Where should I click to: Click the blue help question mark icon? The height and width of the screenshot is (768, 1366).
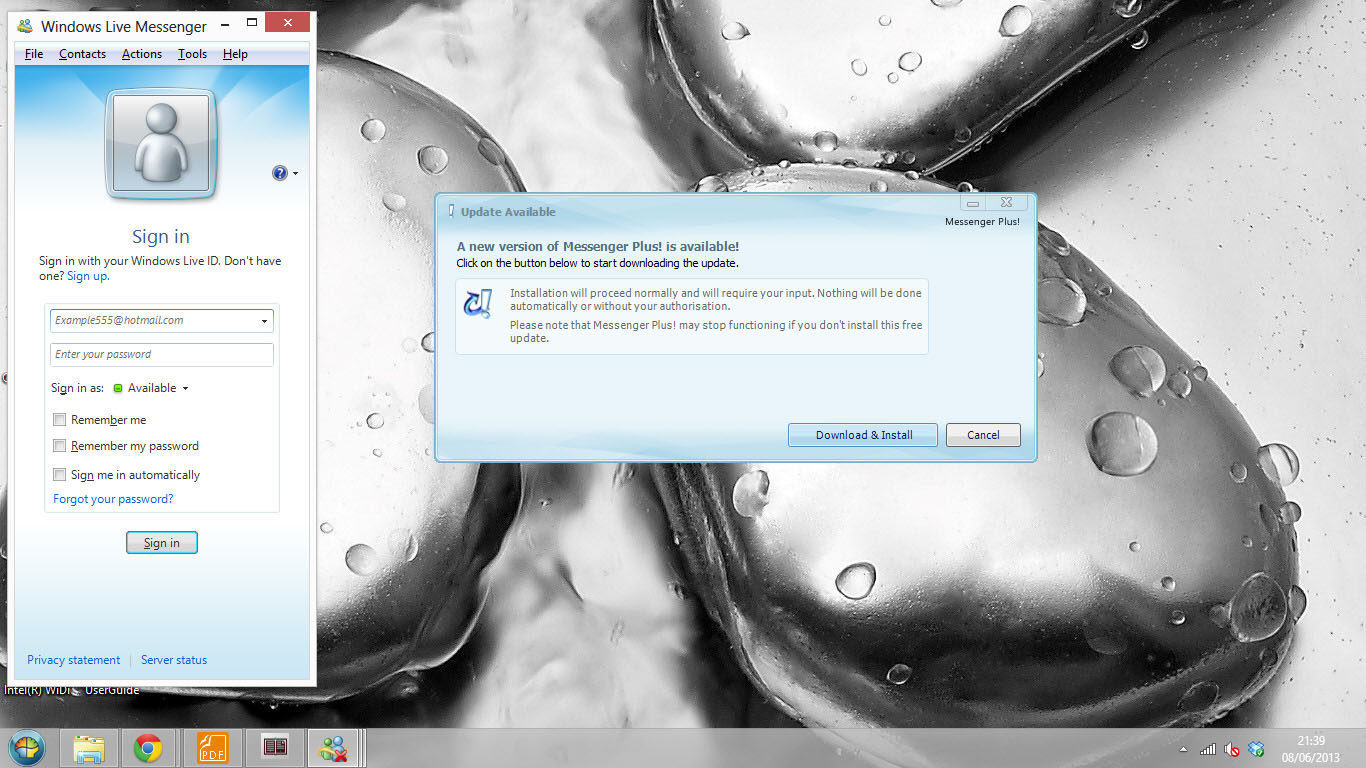coord(280,173)
